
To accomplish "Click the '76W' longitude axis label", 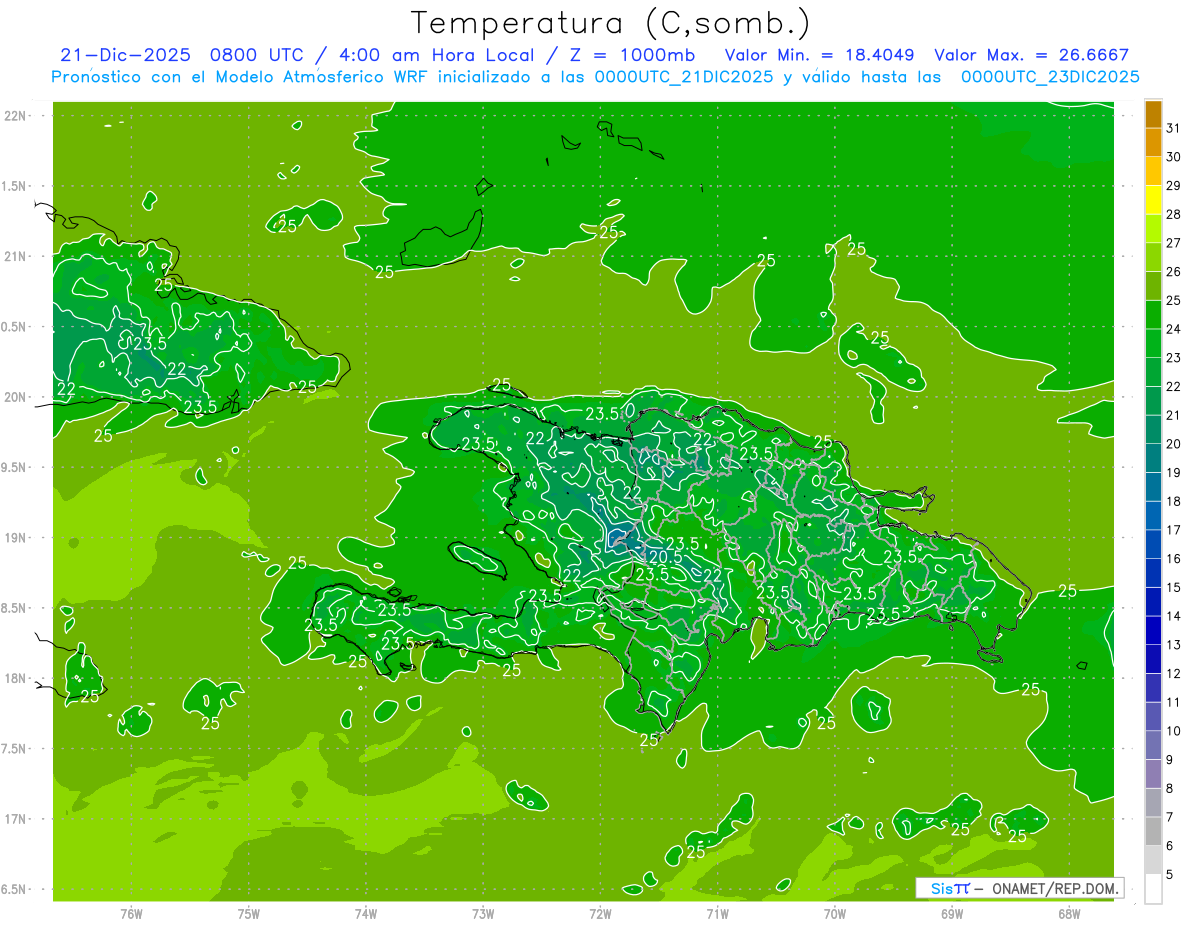I will 131,913.
